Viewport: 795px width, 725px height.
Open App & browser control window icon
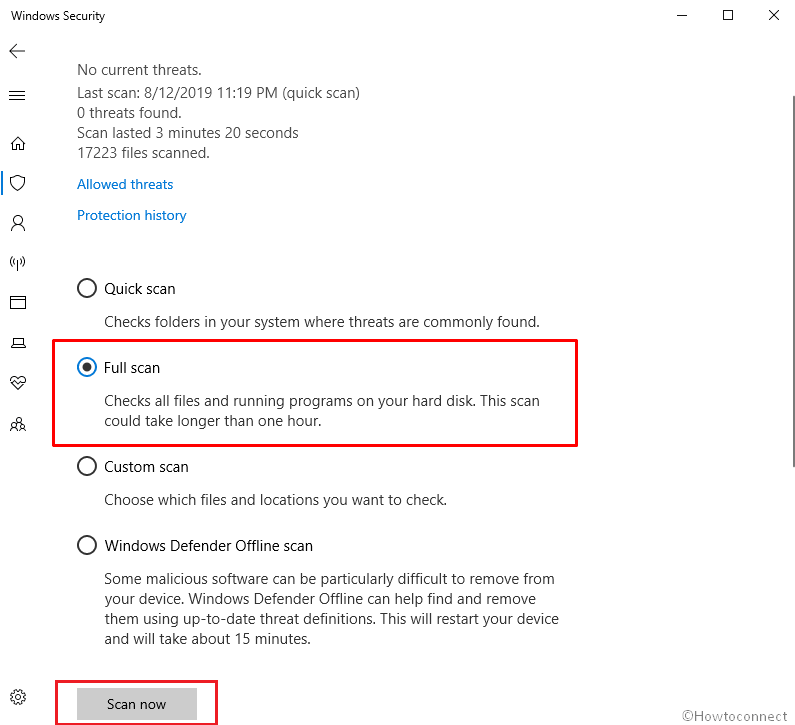click(x=18, y=303)
